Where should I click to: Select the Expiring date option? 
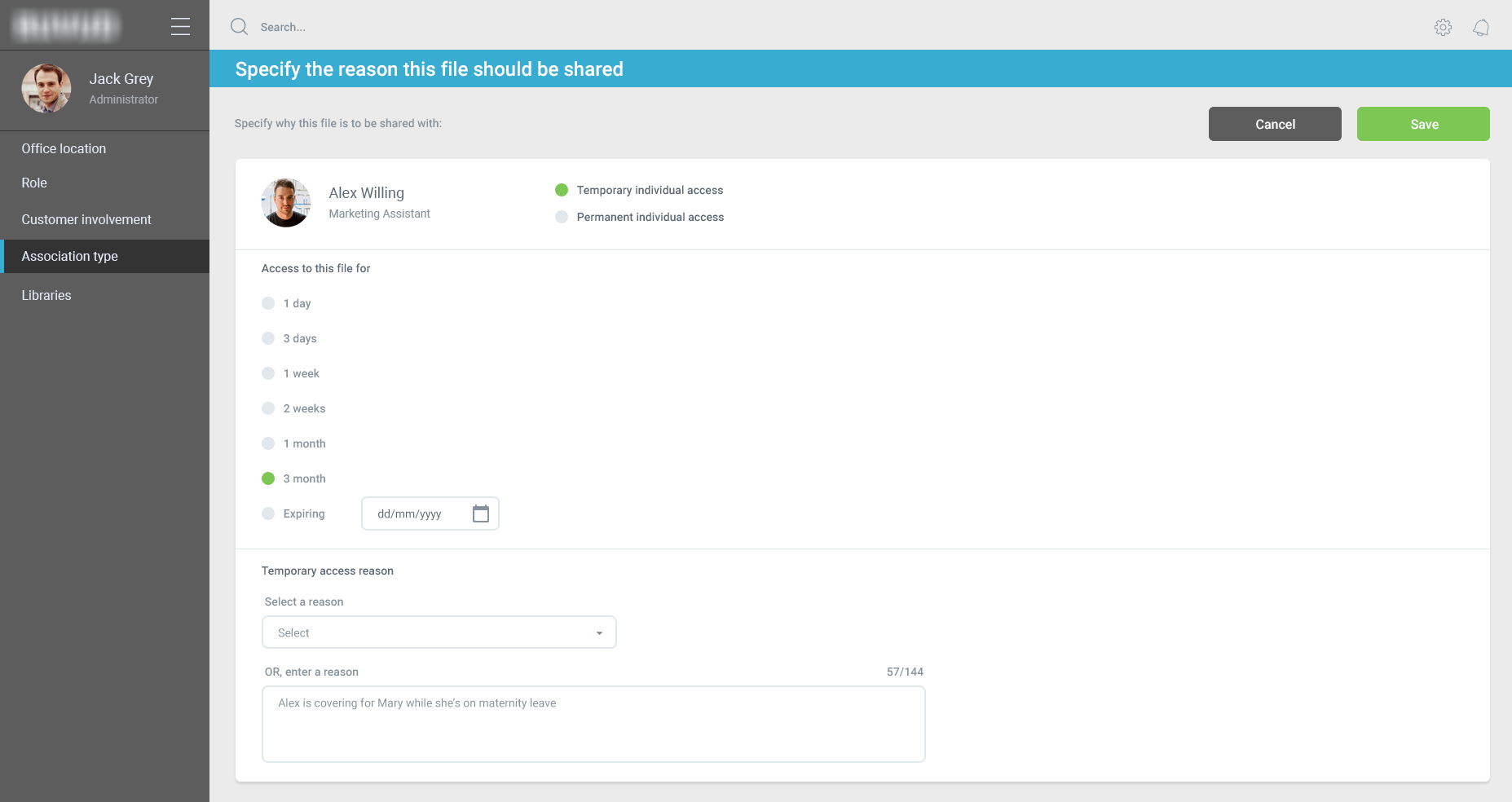tap(268, 513)
